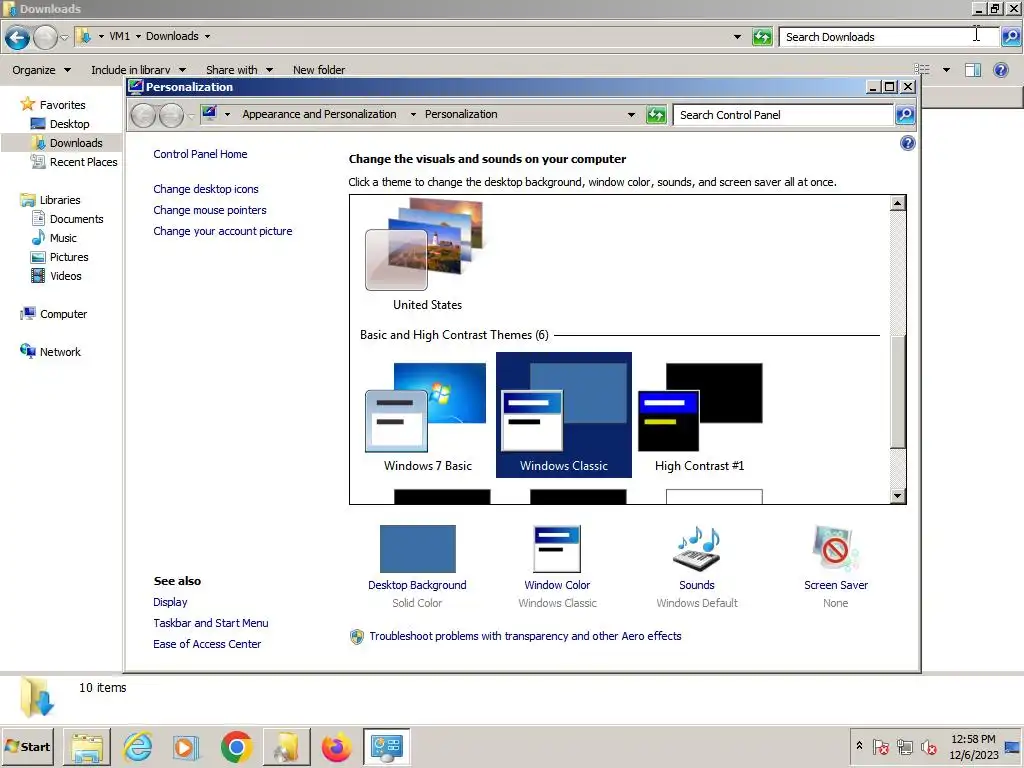This screenshot has height=768, width=1024.
Task: Select the High Contrast #1 theme
Action: [699, 415]
